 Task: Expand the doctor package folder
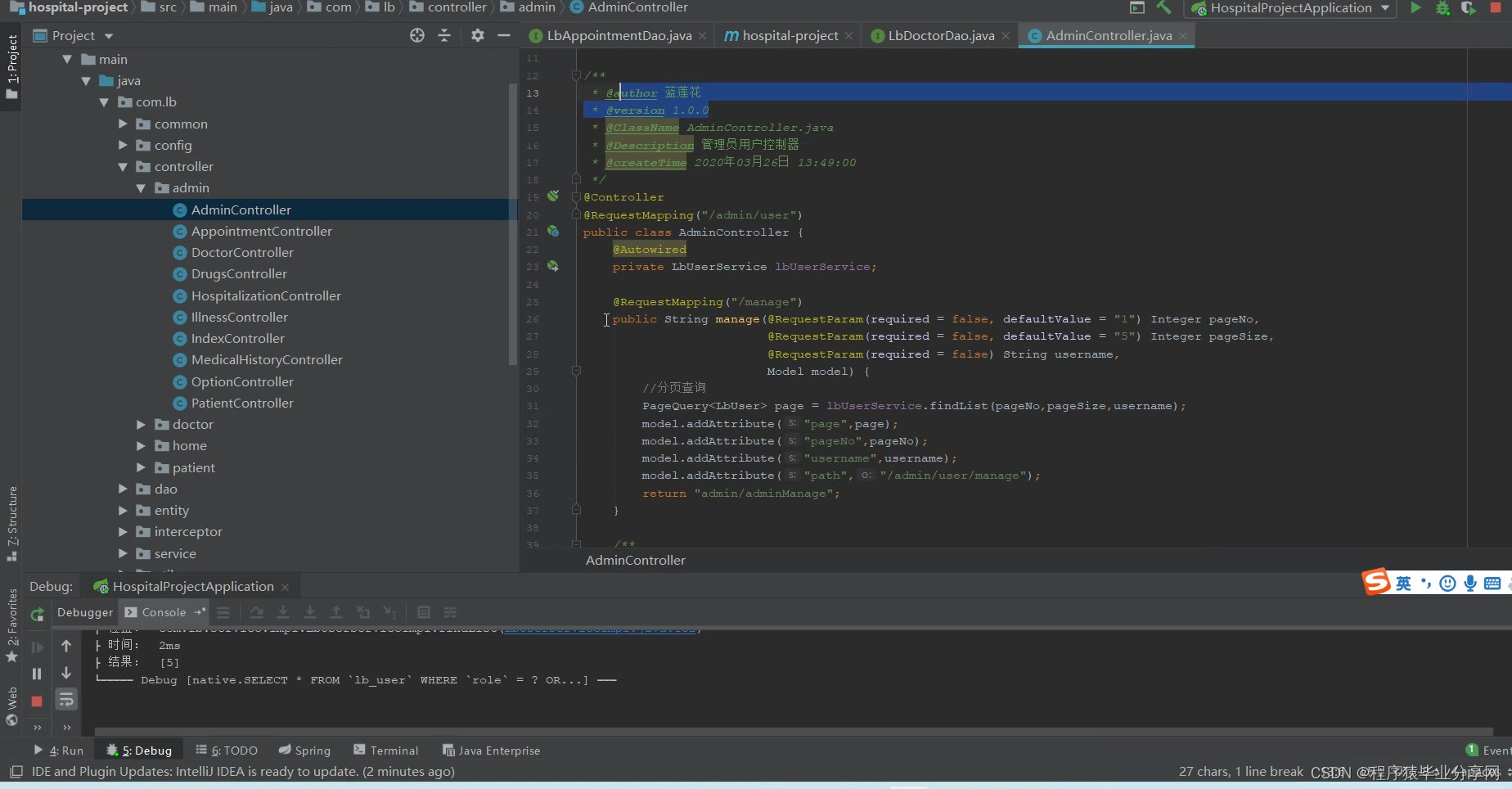(x=141, y=425)
